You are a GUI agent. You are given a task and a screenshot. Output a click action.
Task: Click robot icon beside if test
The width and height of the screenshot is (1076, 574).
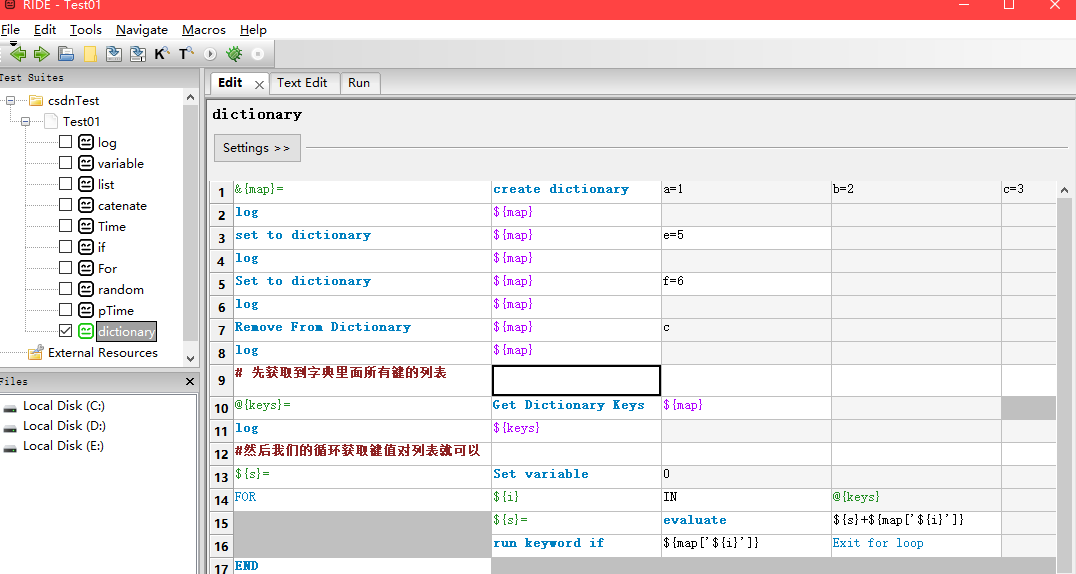pos(86,247)
